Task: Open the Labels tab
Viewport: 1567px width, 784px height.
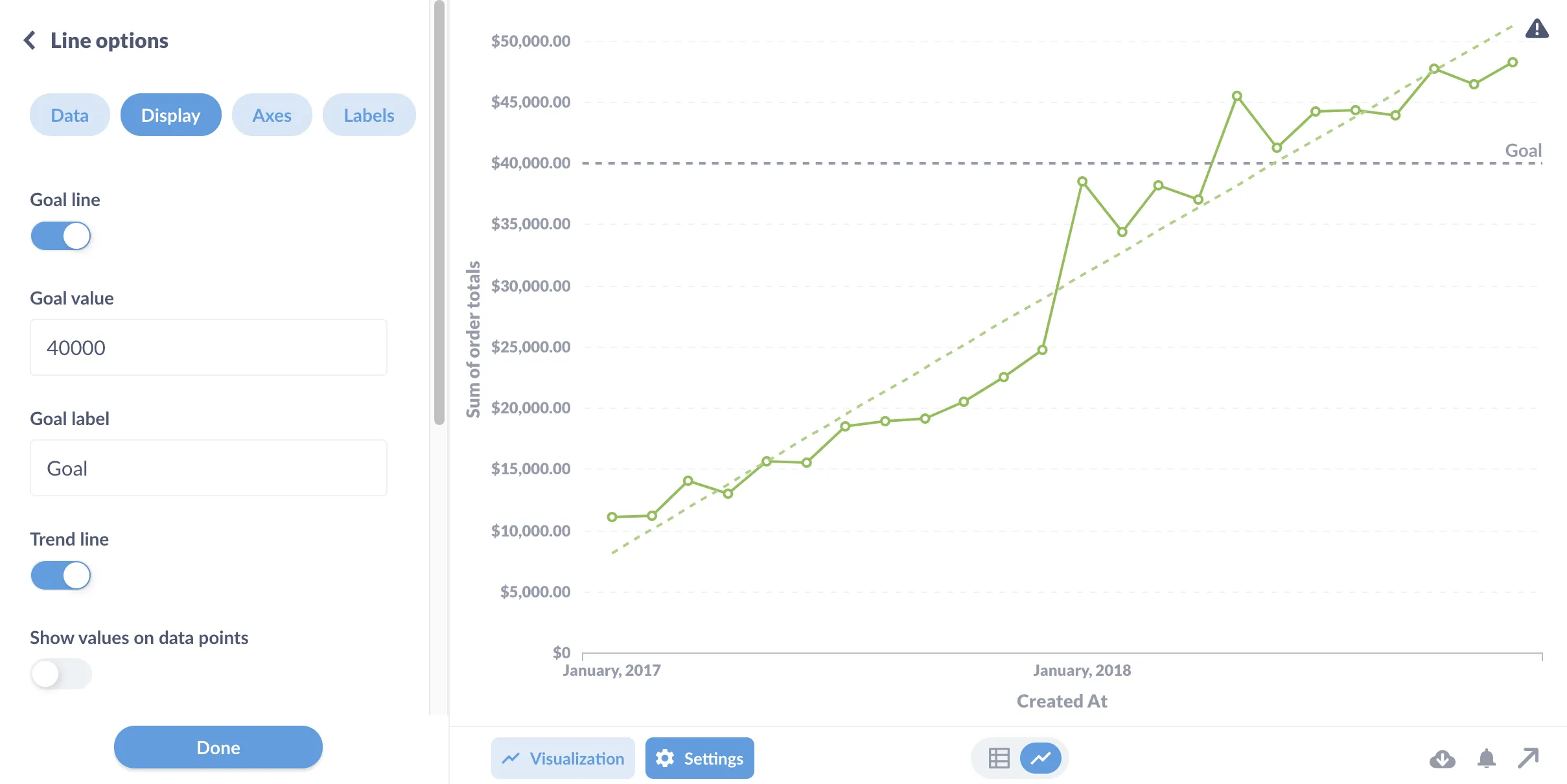Action: click(369, 115)
